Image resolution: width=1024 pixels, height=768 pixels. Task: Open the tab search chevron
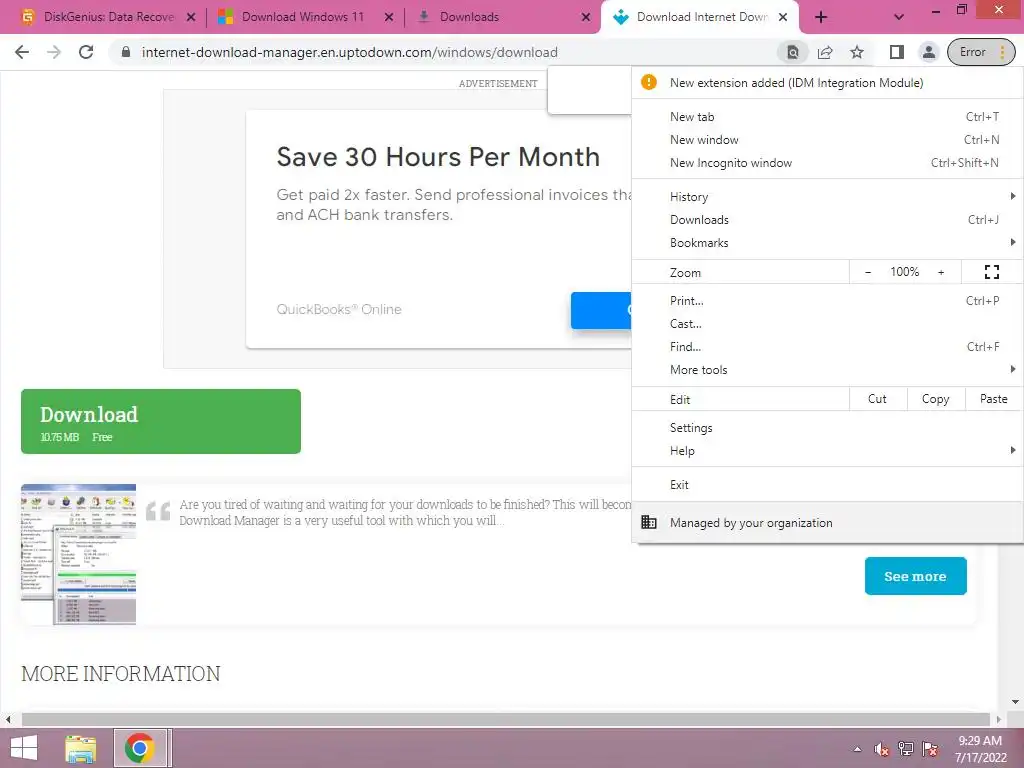tap(899, 18)
